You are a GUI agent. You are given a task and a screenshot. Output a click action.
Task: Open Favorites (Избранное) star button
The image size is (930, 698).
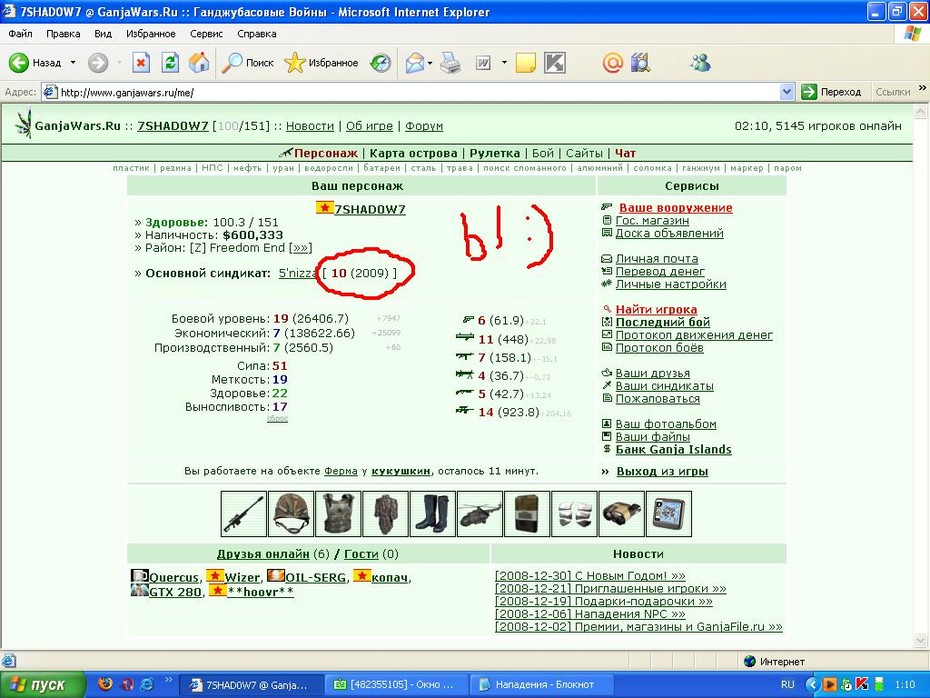tap(321, 62)
